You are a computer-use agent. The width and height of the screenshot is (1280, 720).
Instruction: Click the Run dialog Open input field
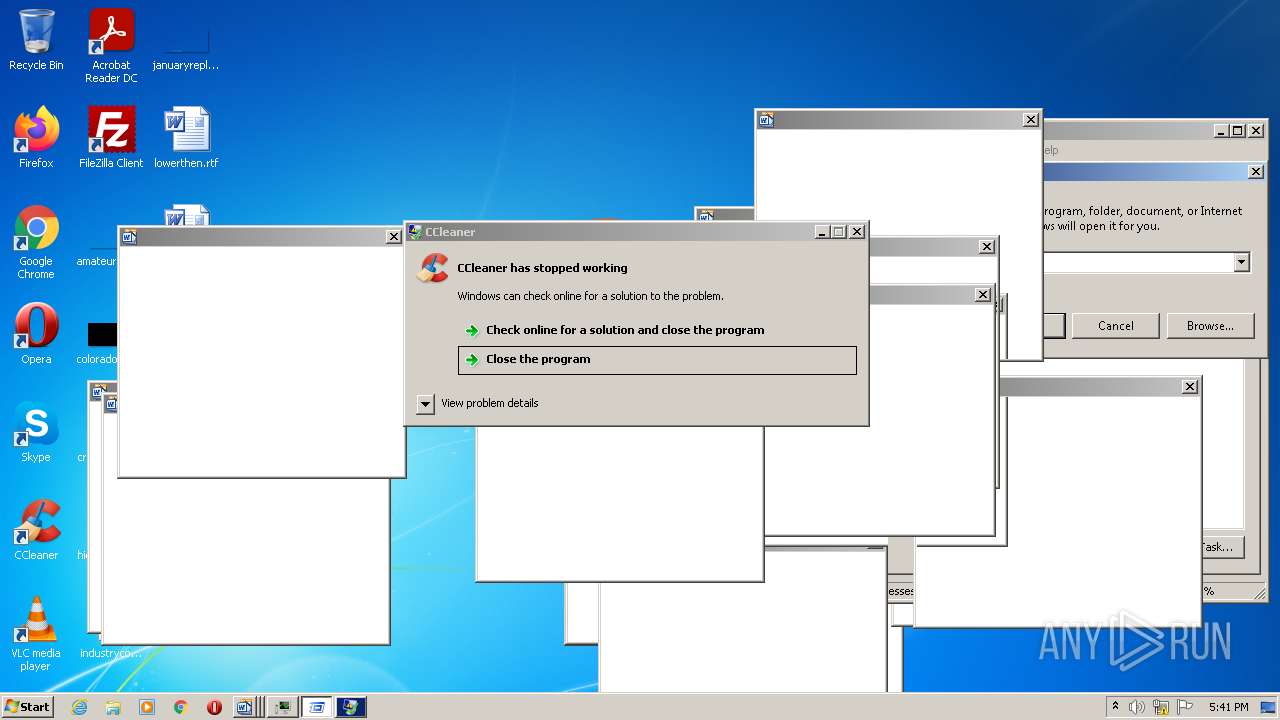(1137, 262)
